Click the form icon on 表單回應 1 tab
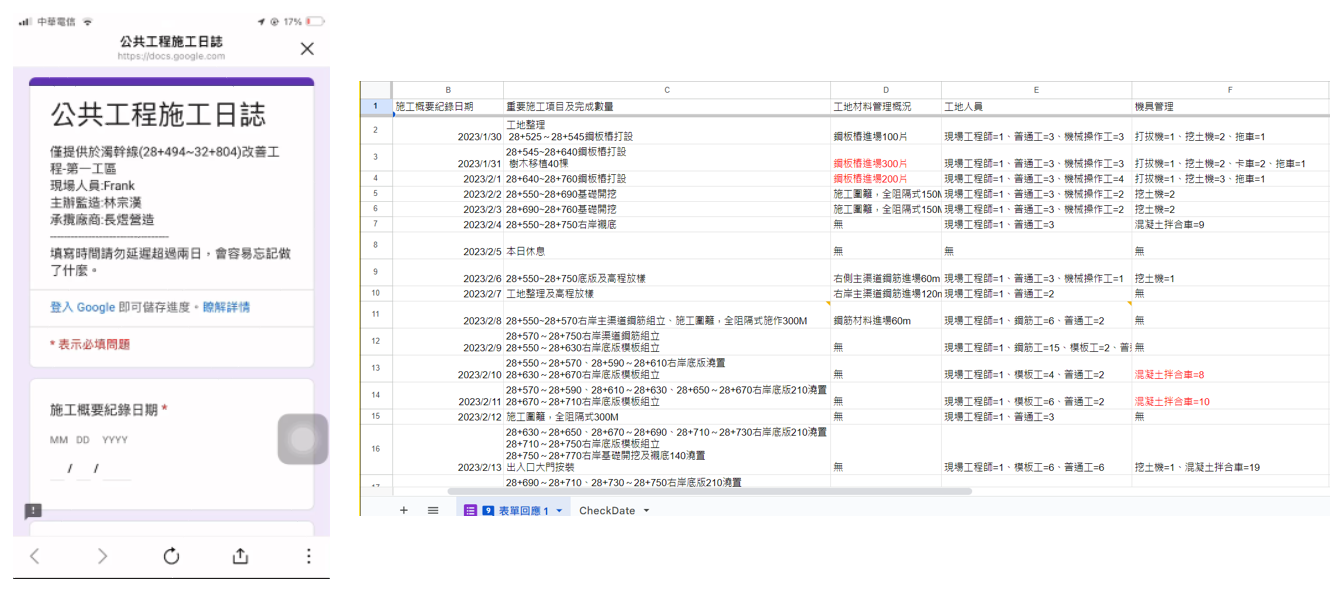This screenshot has height=596, width=1330. point(471,510)
